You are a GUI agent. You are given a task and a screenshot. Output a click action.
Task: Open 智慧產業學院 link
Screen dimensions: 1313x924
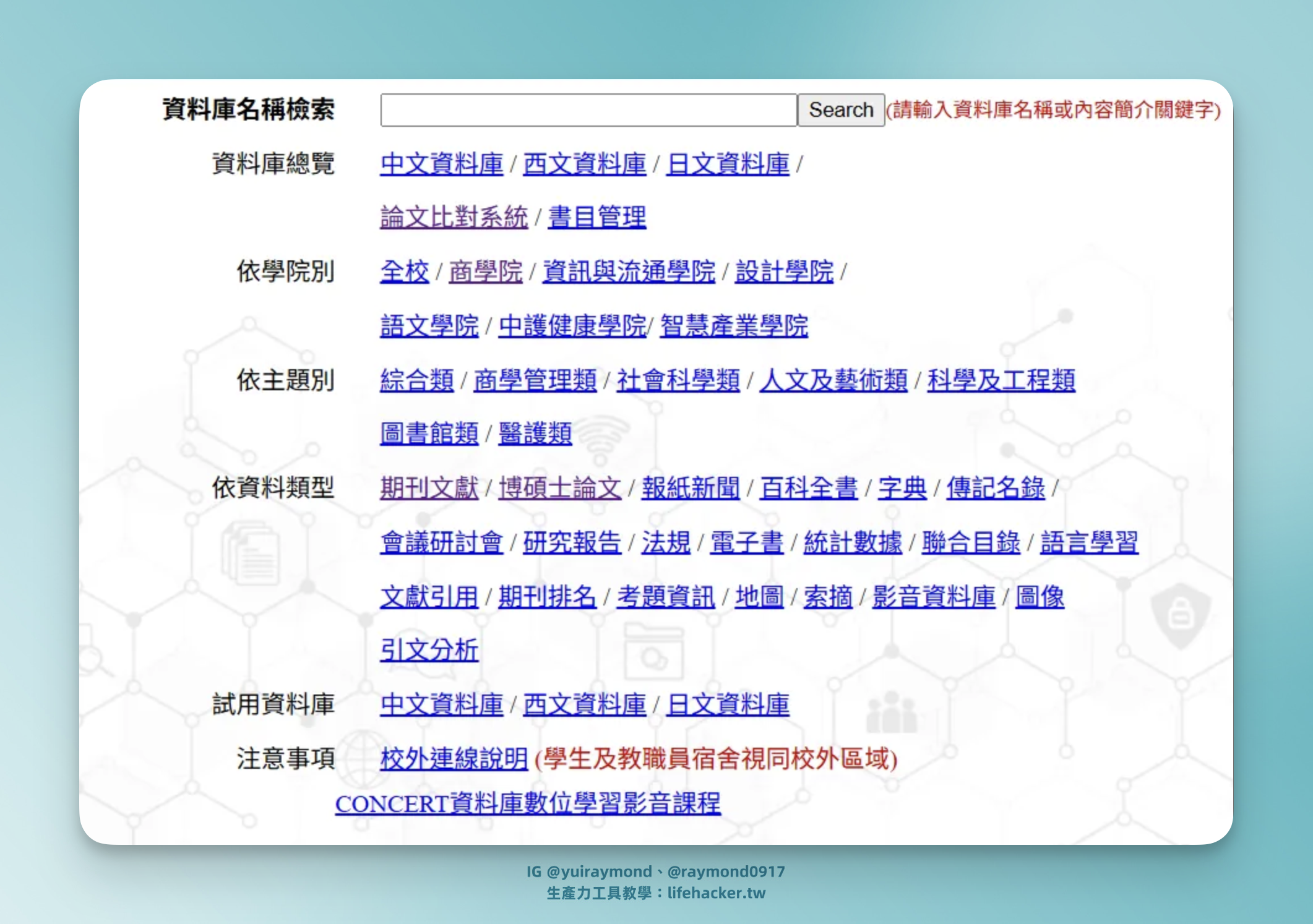(733, 326)
